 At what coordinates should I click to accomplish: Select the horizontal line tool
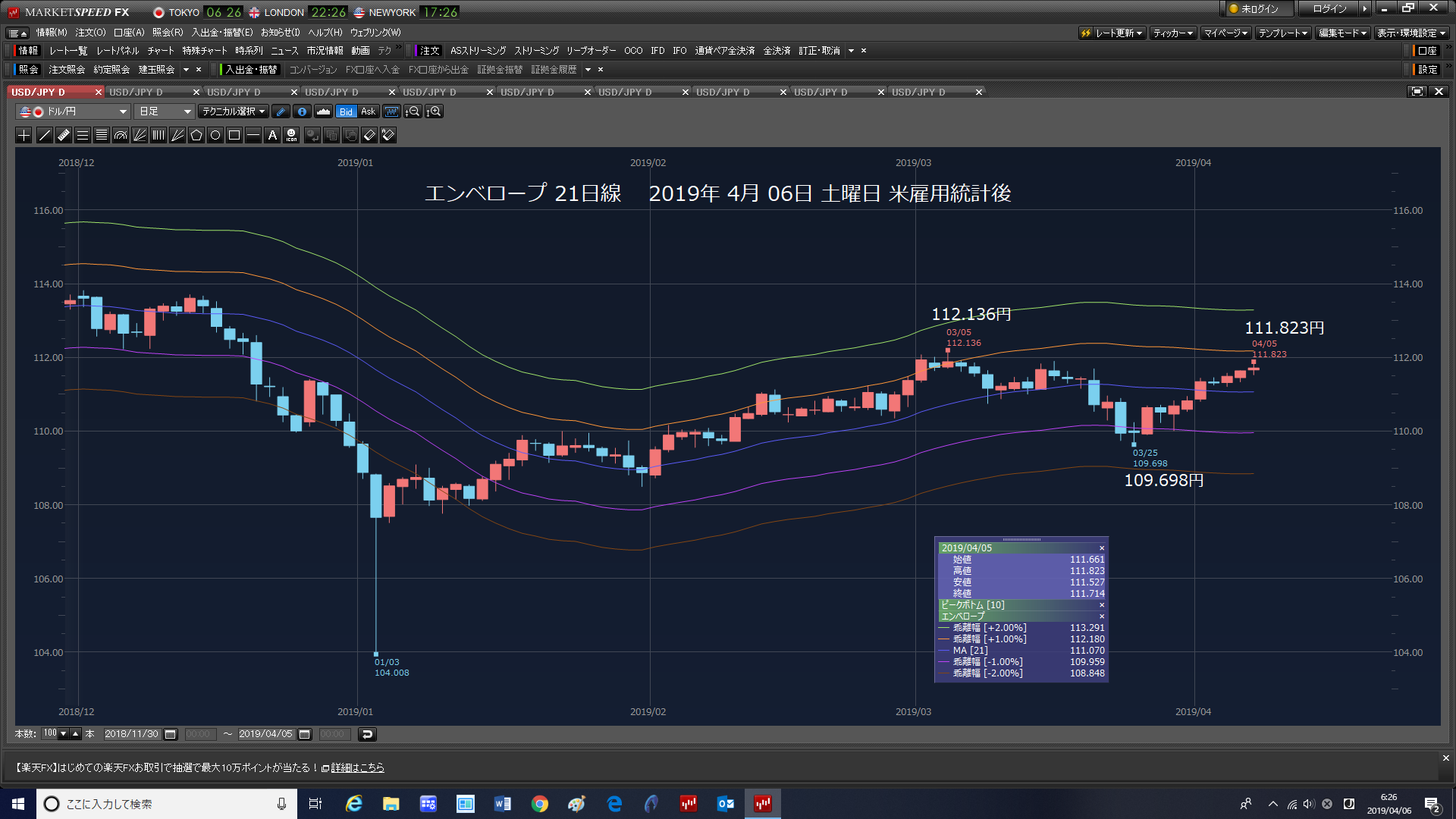pyautogui.click(x=253, y=135)
